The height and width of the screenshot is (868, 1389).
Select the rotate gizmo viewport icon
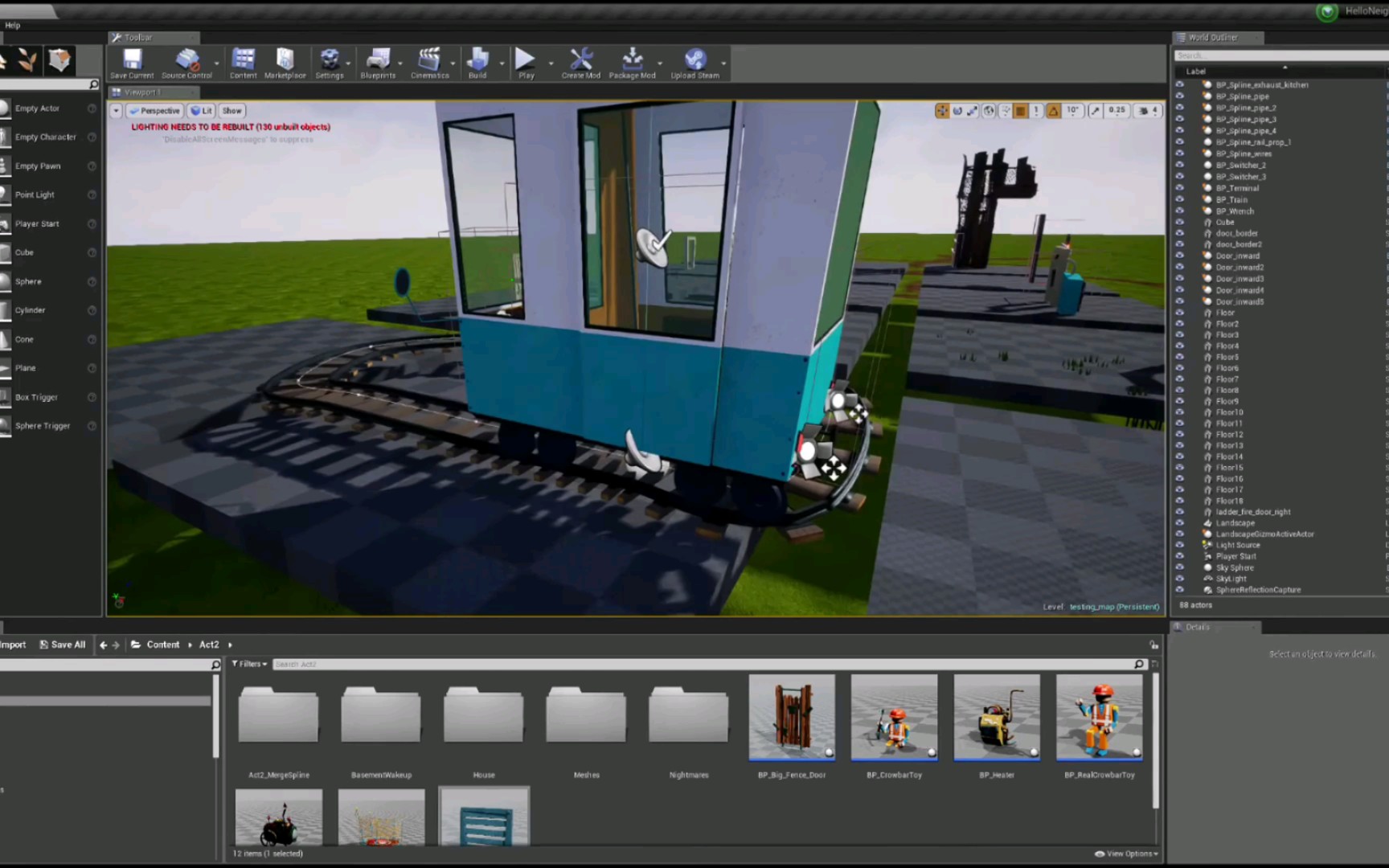point(957,111)
